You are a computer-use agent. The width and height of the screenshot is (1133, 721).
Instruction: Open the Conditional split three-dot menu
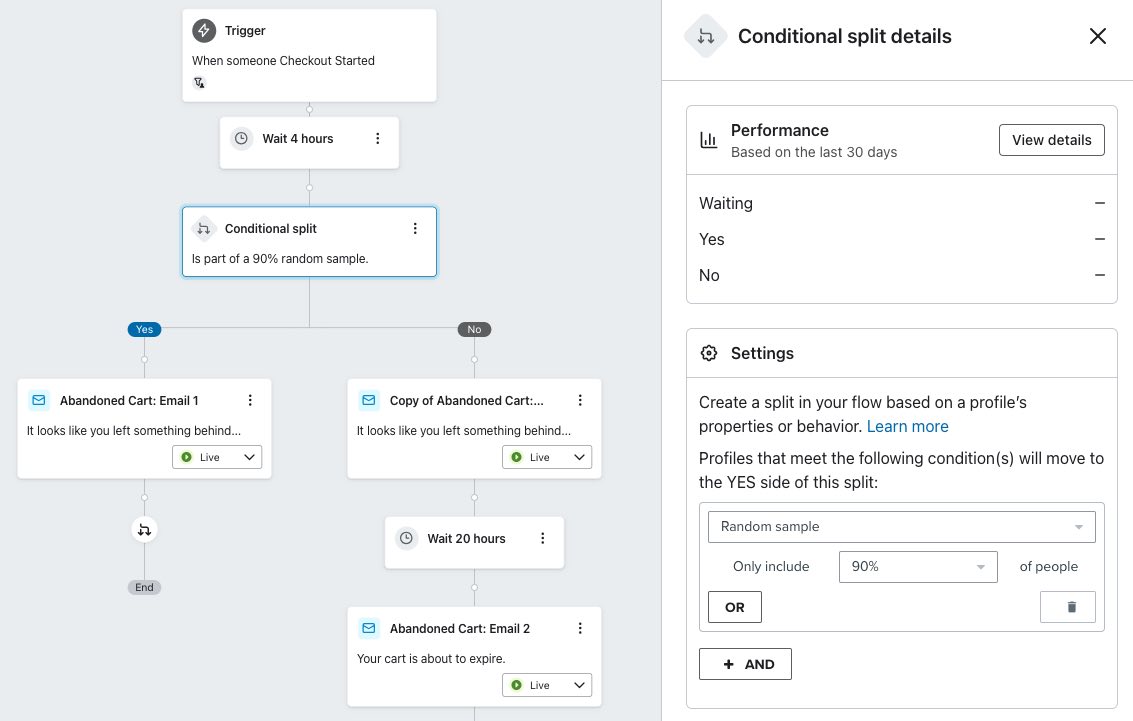(415, 228)
